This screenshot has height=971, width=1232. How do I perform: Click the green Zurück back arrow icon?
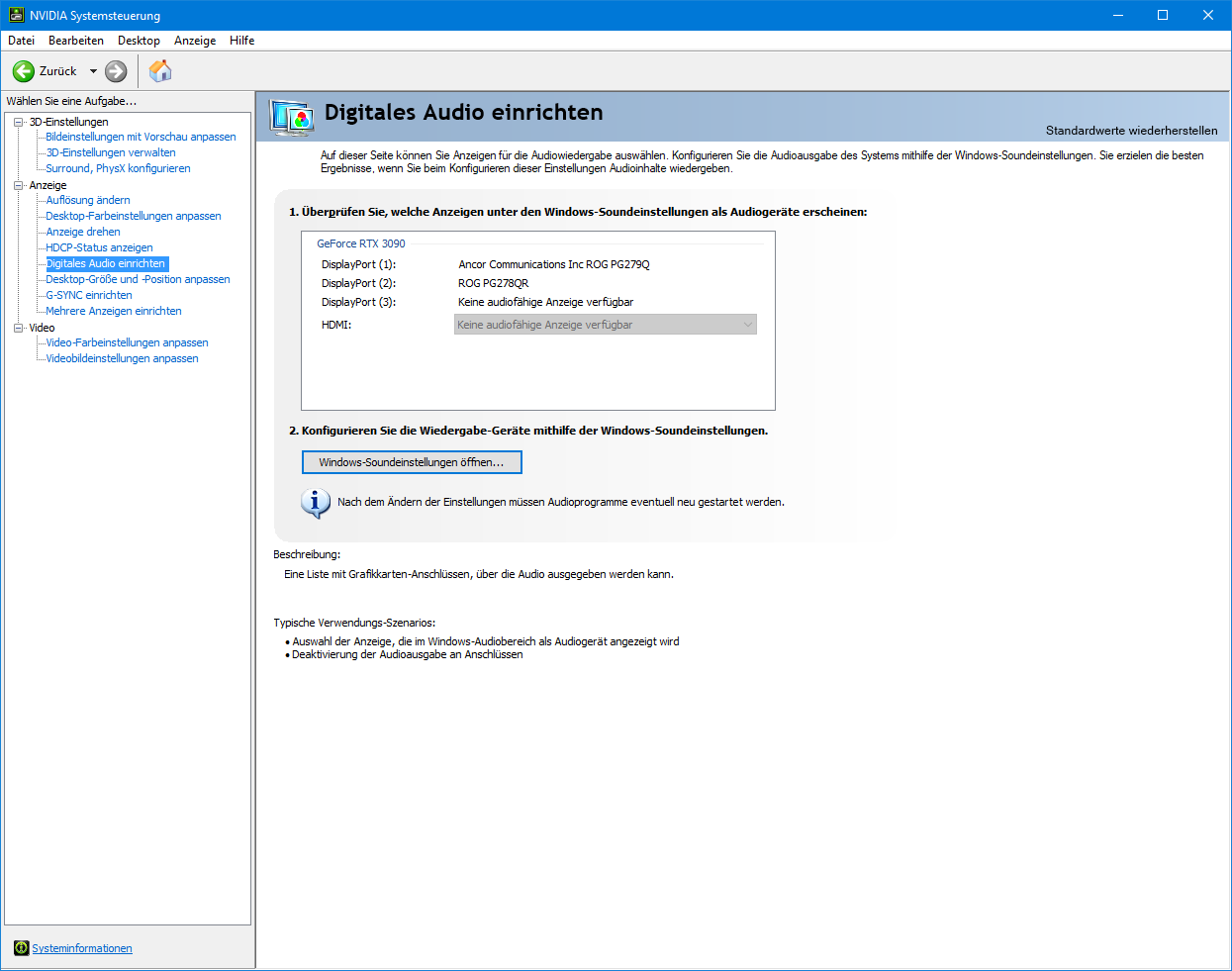[x=24, y=71]
